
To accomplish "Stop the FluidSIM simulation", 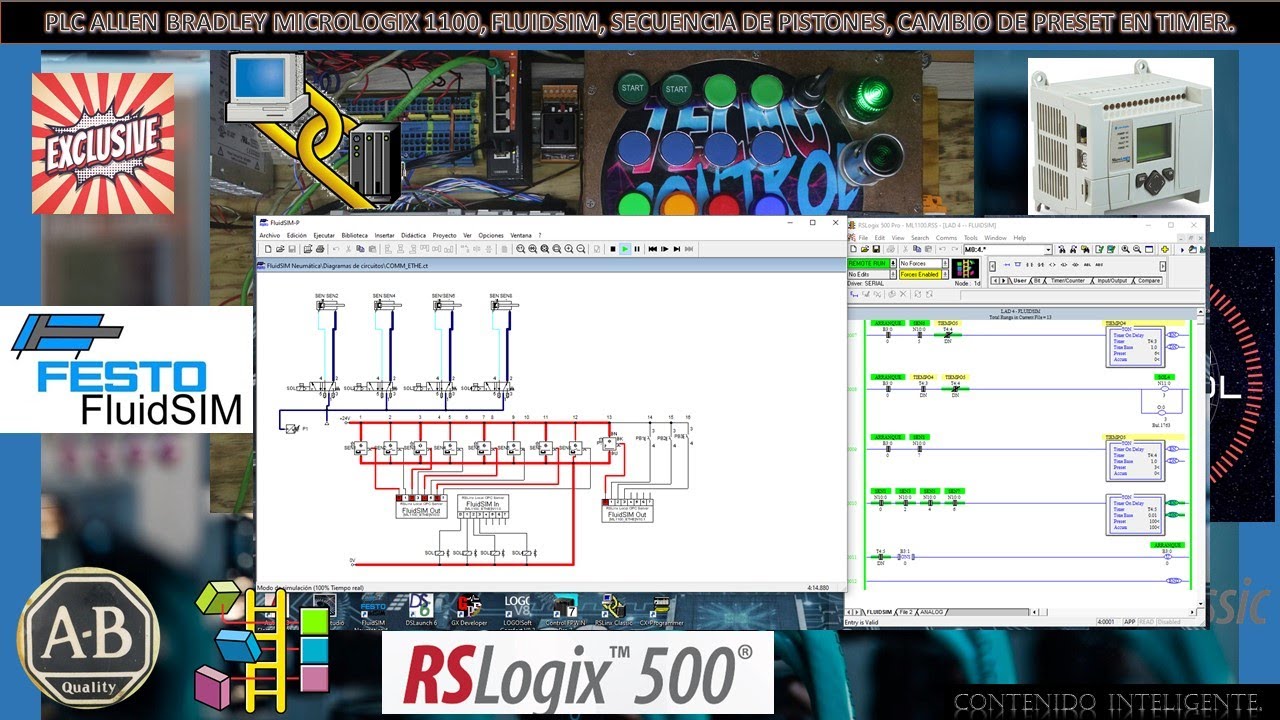I will pyautogui.click(x=613, y=249).
